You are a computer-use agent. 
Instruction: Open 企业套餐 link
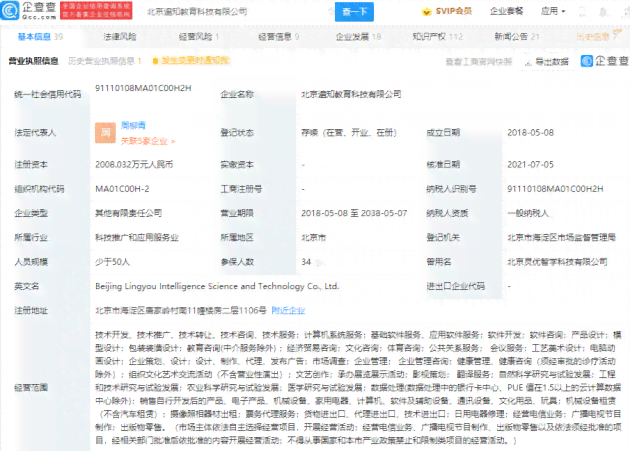click(507, 11)
